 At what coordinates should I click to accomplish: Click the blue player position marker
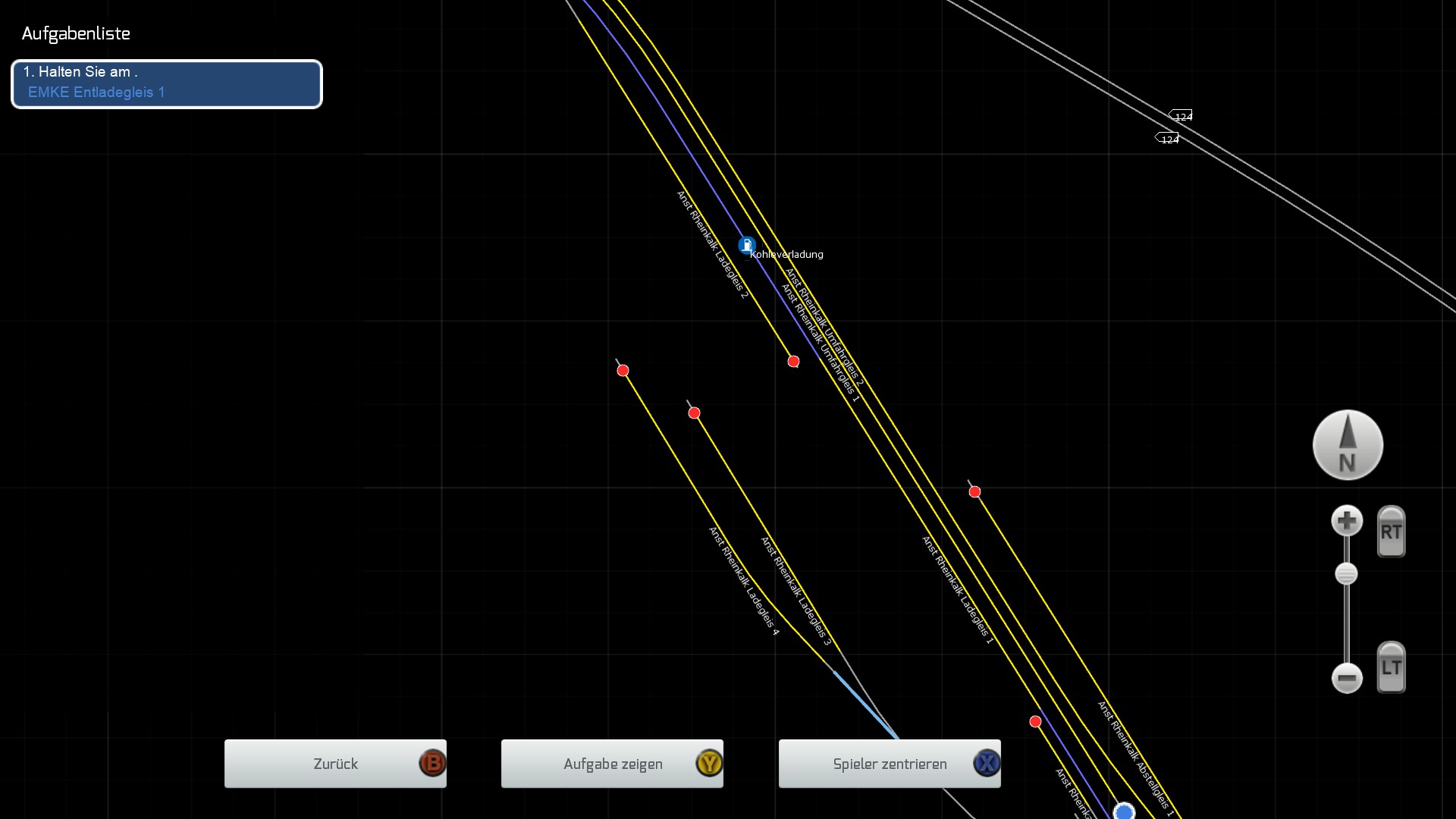(1123, 811)
